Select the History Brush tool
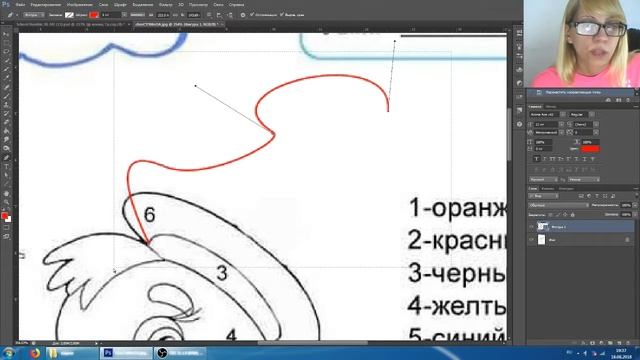 [x=7, y=113]
